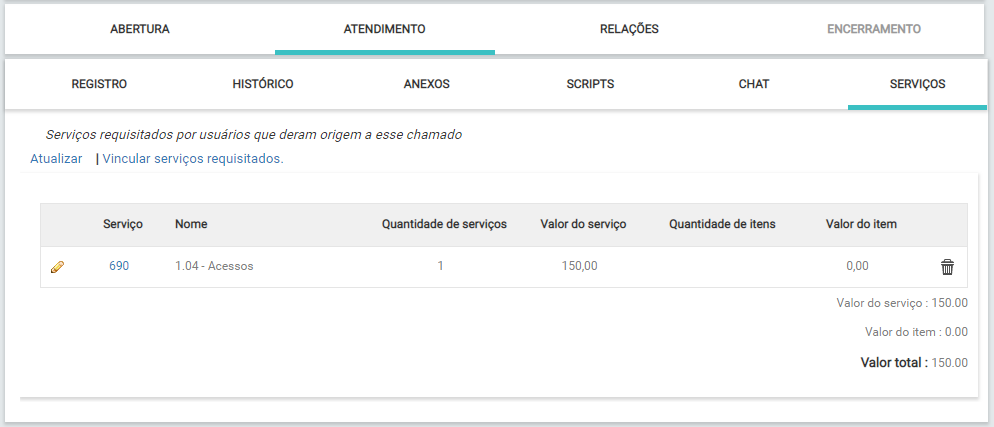The image size is (994, 427).
Task: Click Vincular serviços requisitados link
Action: tap(193, 159)
